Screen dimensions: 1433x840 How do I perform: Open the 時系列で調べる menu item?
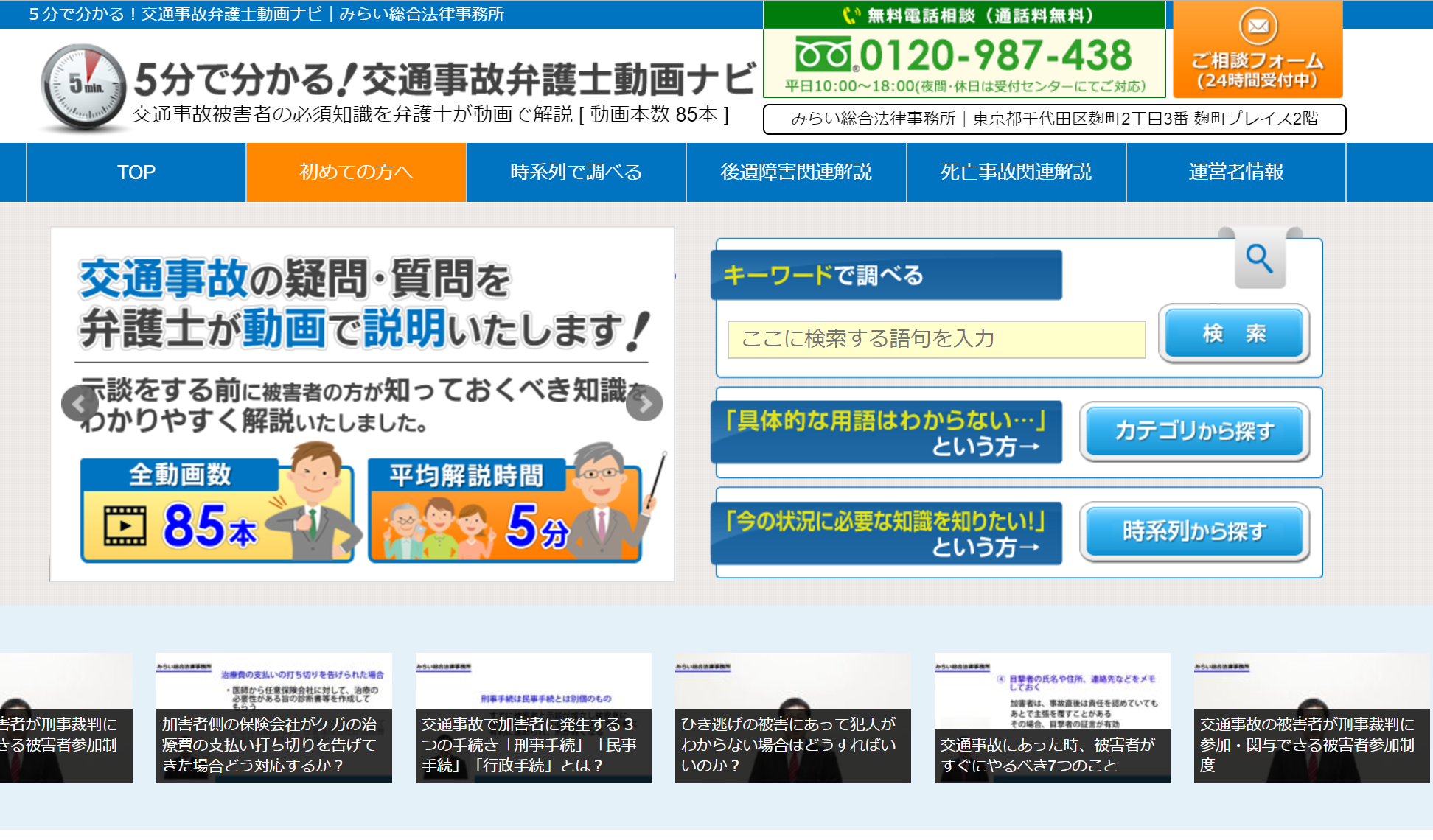coord(576,172)
